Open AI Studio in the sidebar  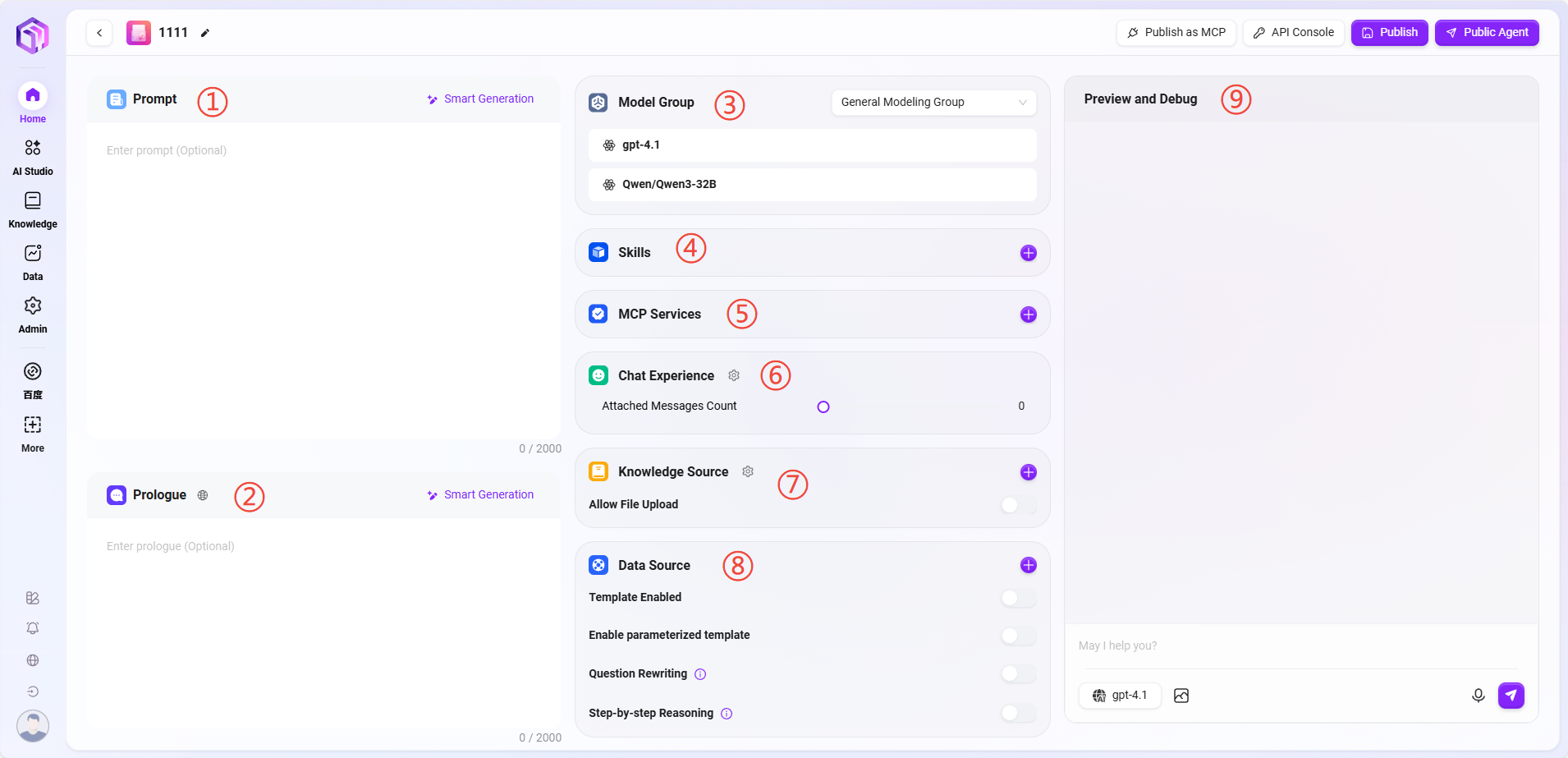[x=33, y=156]
